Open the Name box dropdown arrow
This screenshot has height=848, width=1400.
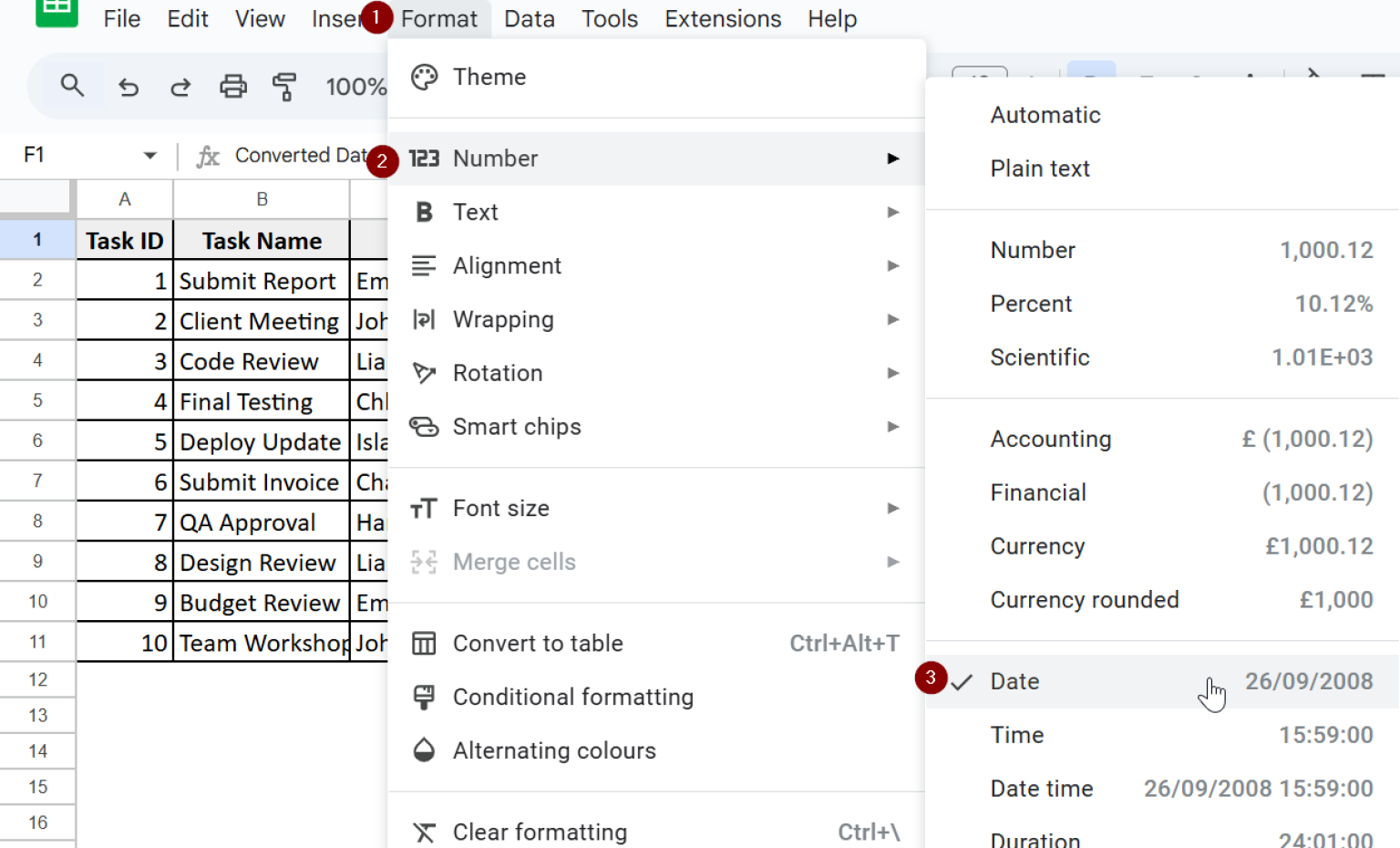150,156
